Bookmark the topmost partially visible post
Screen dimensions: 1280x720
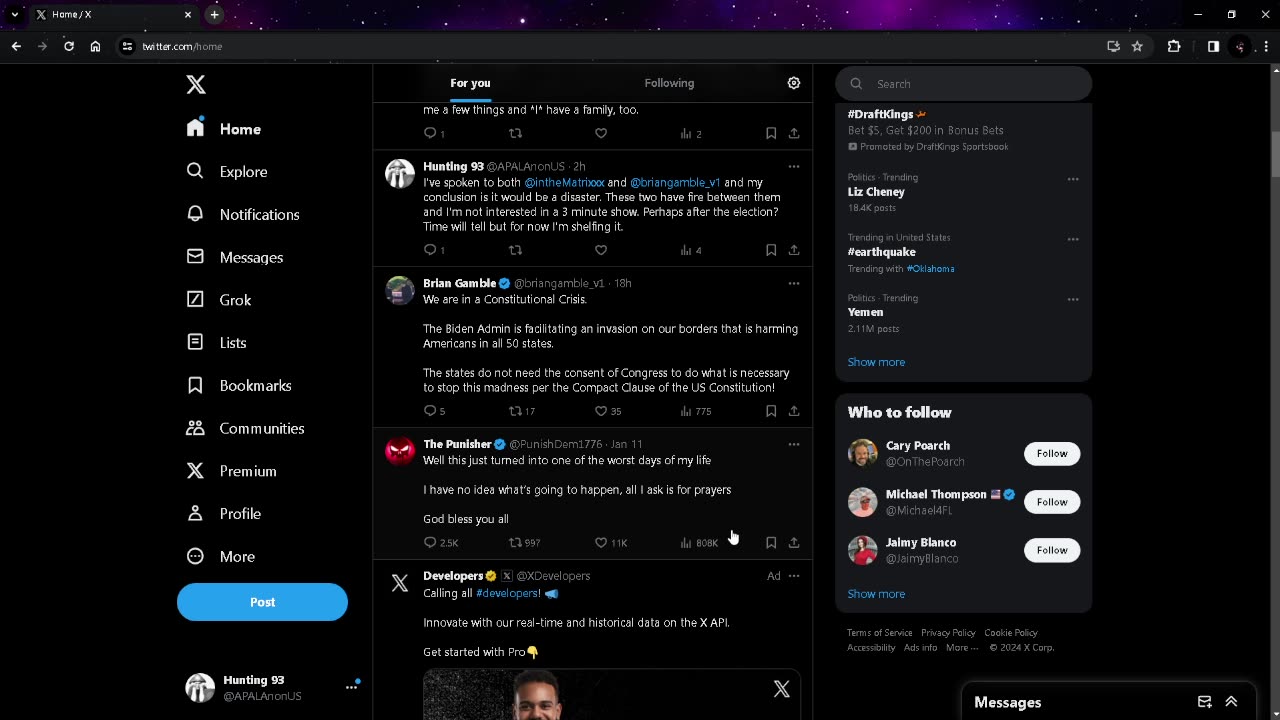click(771, 133)
